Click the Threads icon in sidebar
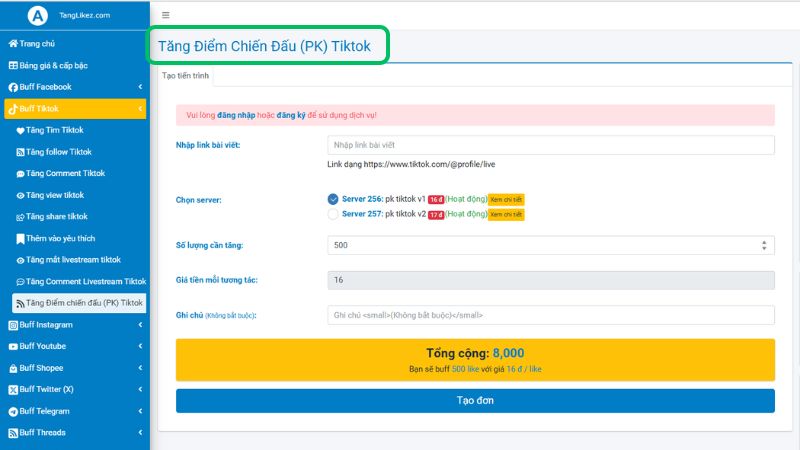 click(13, 433)
